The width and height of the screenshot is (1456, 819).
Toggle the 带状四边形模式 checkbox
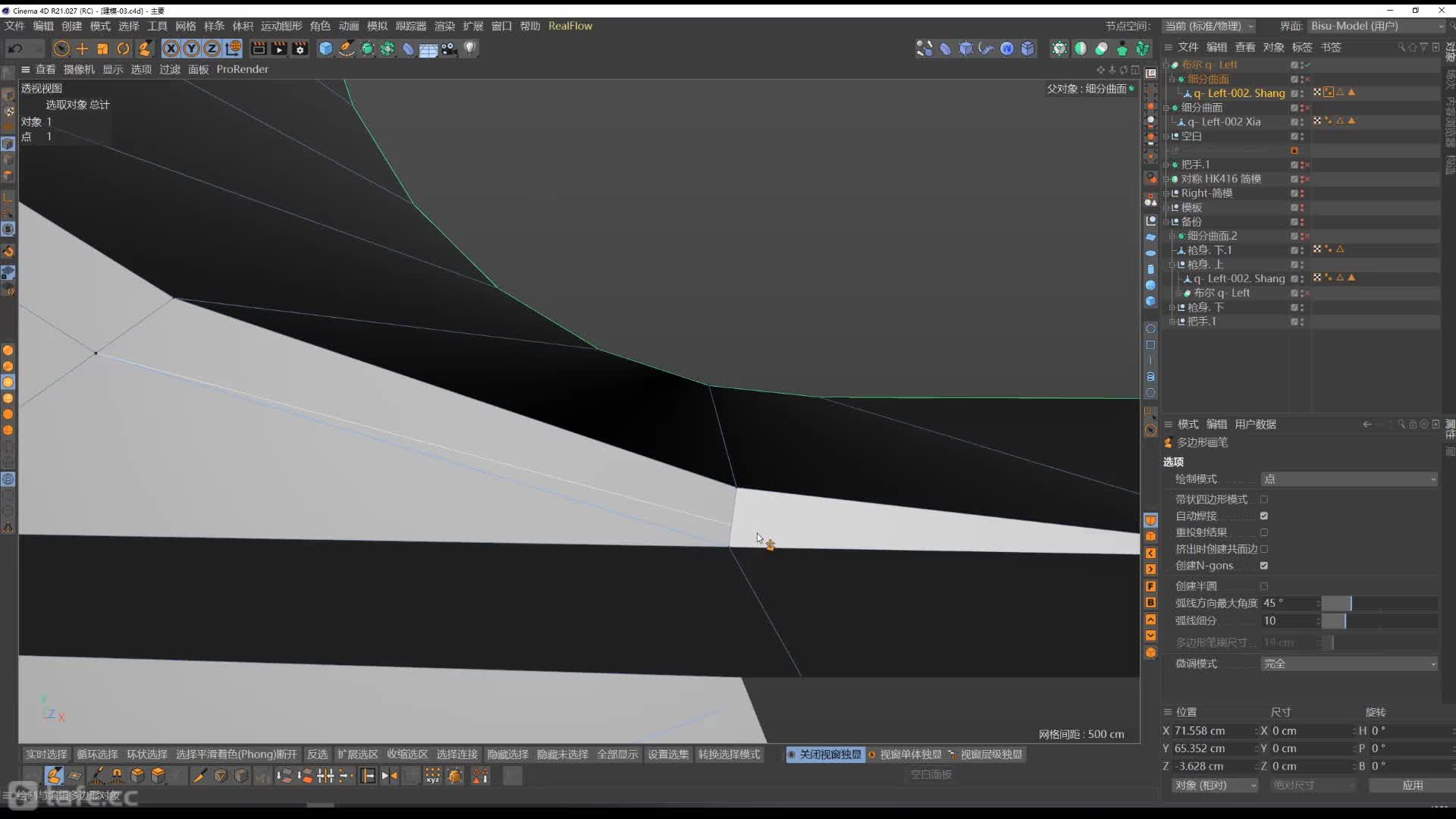[1264, 499]
